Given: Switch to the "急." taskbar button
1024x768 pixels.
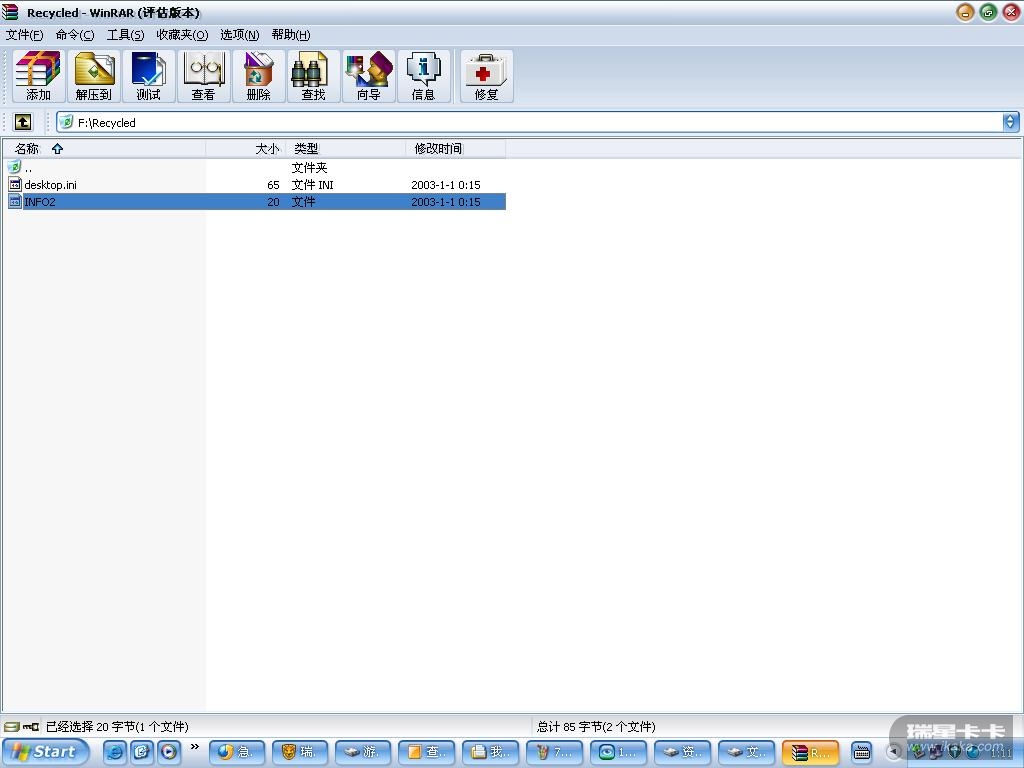Looking at the screenshot, I should (237, 752).
